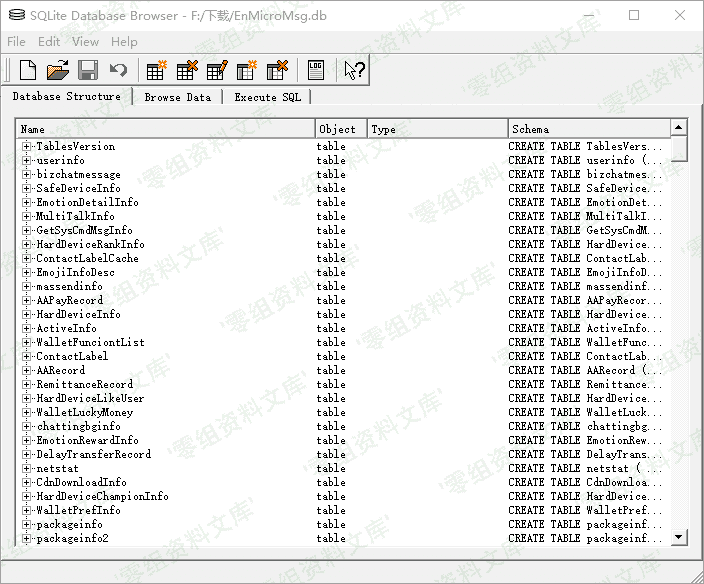Switch to the Execute SQL tab
Screen dimensions: 704x584
pos(267,97)
